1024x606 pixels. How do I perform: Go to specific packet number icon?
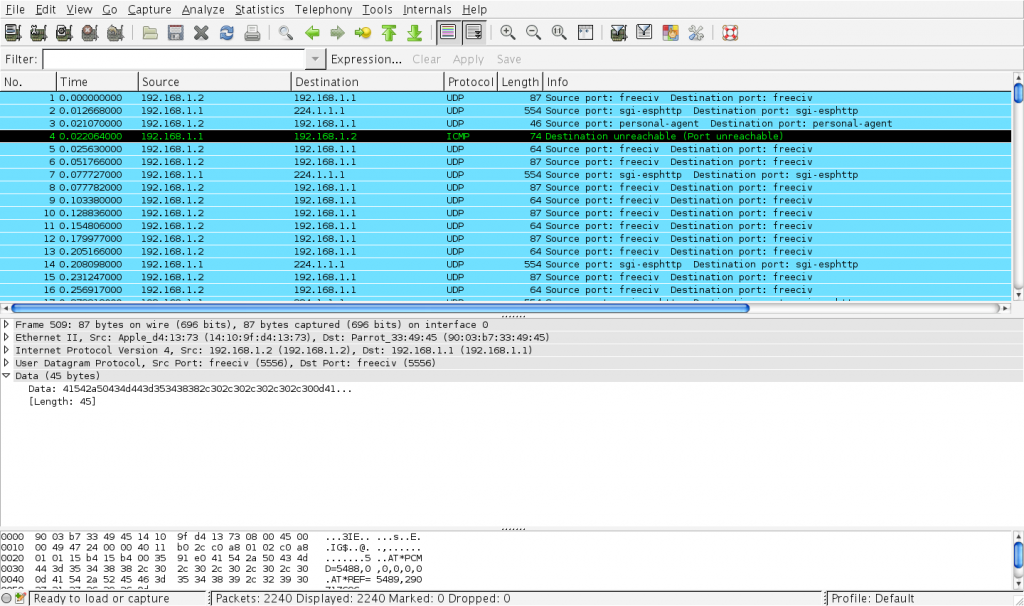(x=363, y=33)
